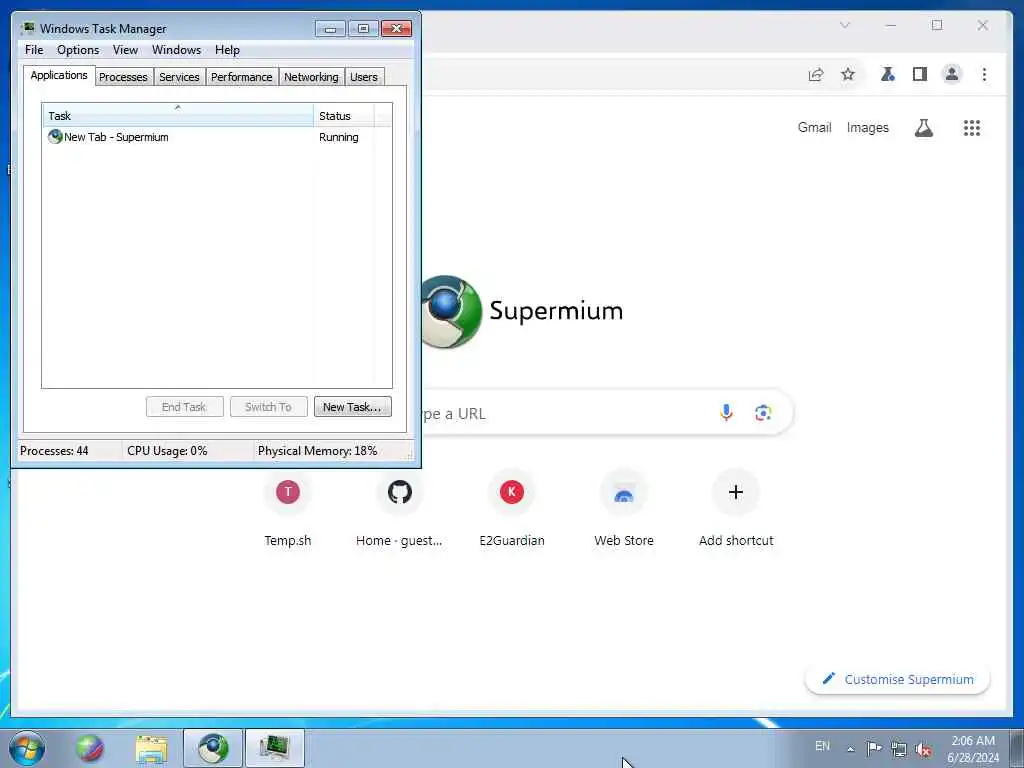Open the Images link
Image resolution: width=1024 pixels, height=768 pixels.
click(867, 127)
